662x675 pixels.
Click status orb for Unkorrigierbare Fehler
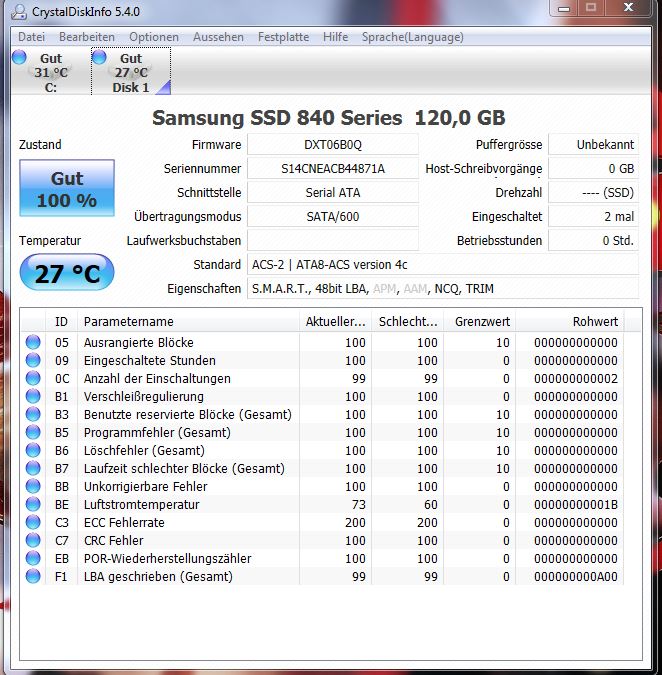(x=33, y=486)
